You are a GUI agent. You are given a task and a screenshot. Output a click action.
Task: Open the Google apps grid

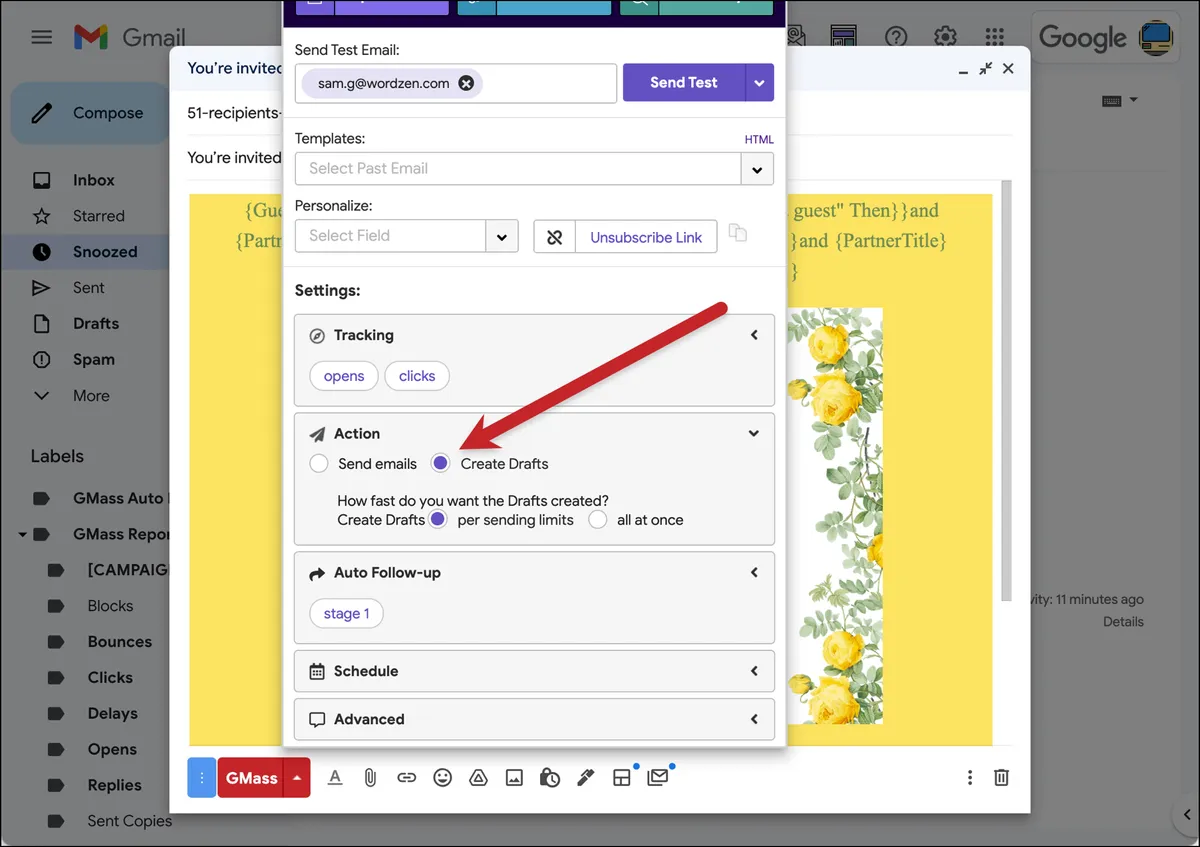[994, 38]
